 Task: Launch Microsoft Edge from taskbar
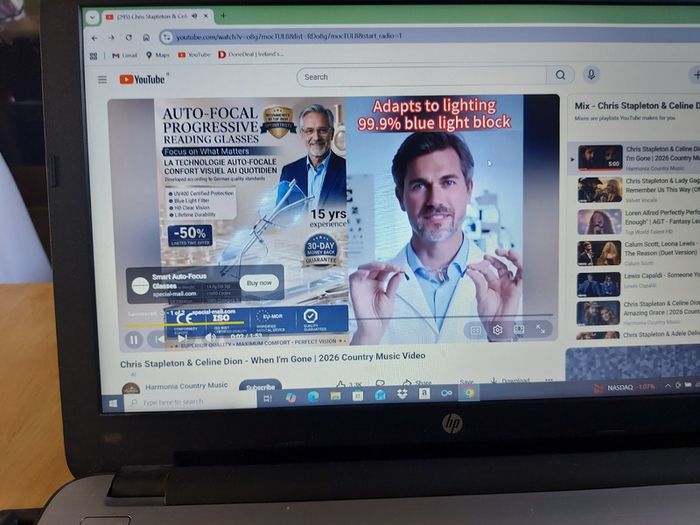pyautogui.click(x=313, y=396)
